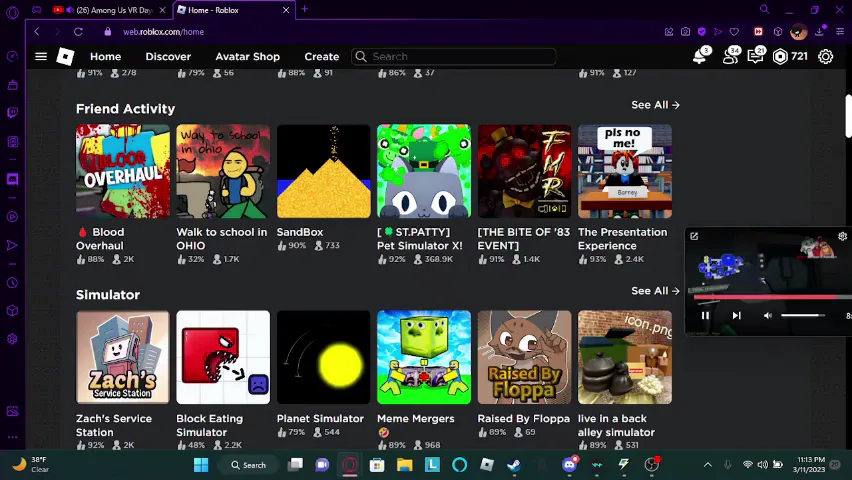Screen dimensions: 852x480
Task: Open Discord from the taskbar
Action: tap(569, 465)
